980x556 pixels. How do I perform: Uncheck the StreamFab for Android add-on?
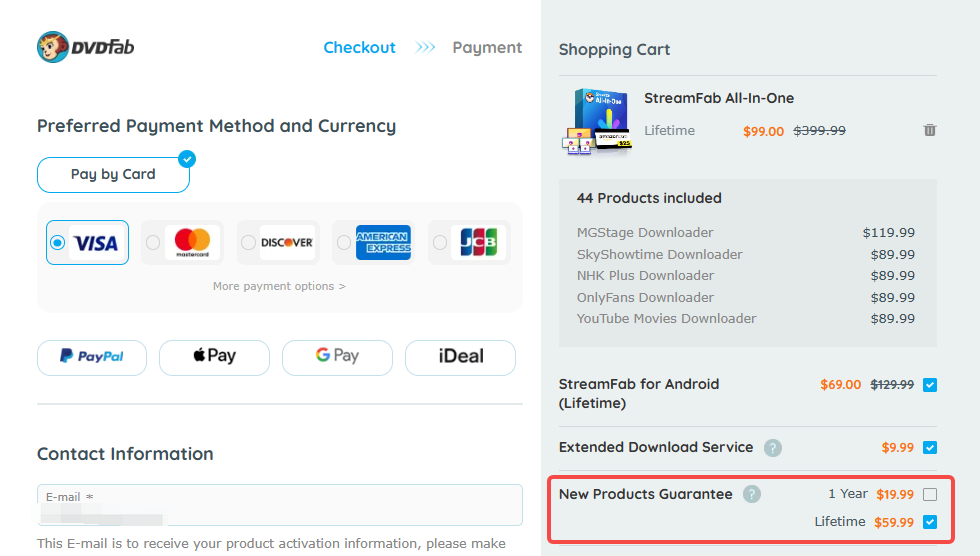click(x=930, y=385)
